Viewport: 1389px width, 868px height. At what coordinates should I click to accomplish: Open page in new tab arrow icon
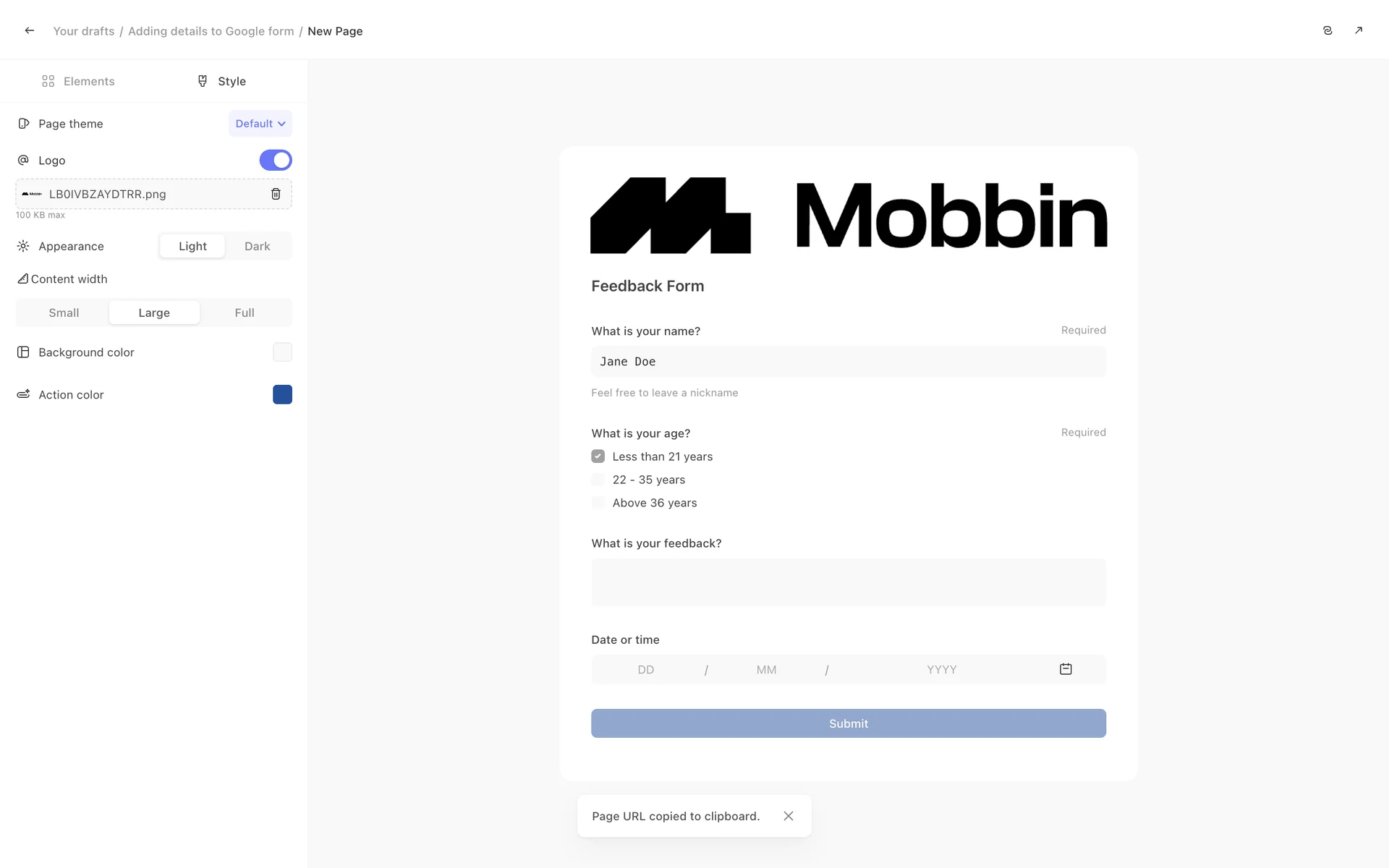click(1359, 30)
